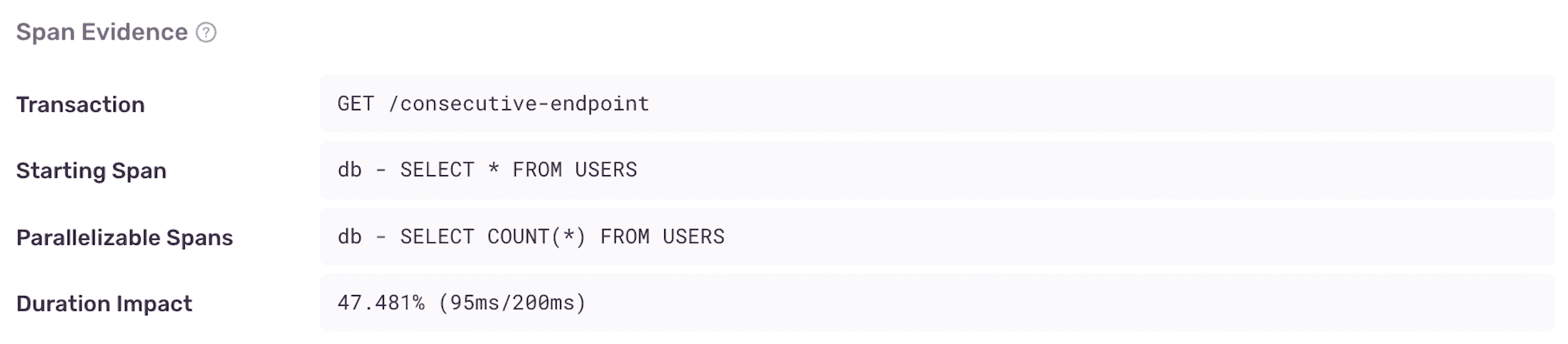
Task: Click empty area of Transaction value box
Action: pos(1095,104)
